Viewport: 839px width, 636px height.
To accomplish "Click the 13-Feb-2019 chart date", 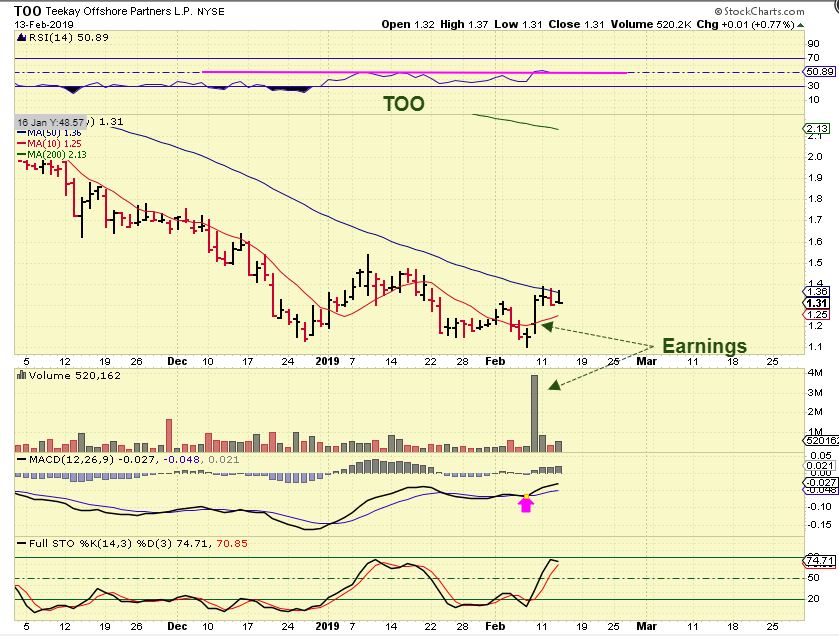I will pos(44,25).
